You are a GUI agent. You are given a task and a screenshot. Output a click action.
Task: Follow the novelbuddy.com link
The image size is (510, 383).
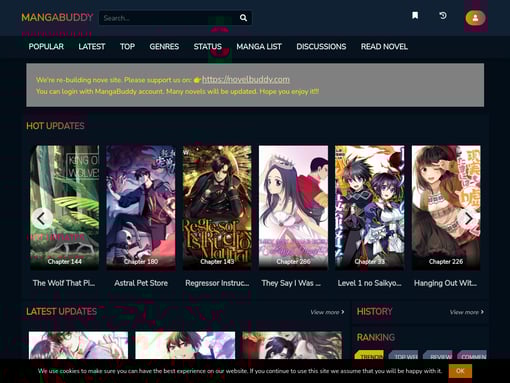pyautogui.click(x=246, y=79)
